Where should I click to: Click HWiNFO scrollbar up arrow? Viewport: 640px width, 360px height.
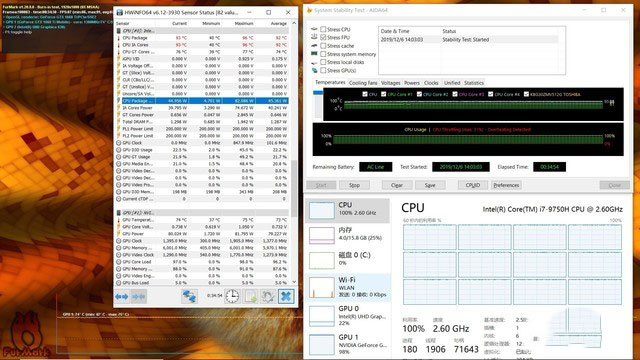click(x=294, y=23)
